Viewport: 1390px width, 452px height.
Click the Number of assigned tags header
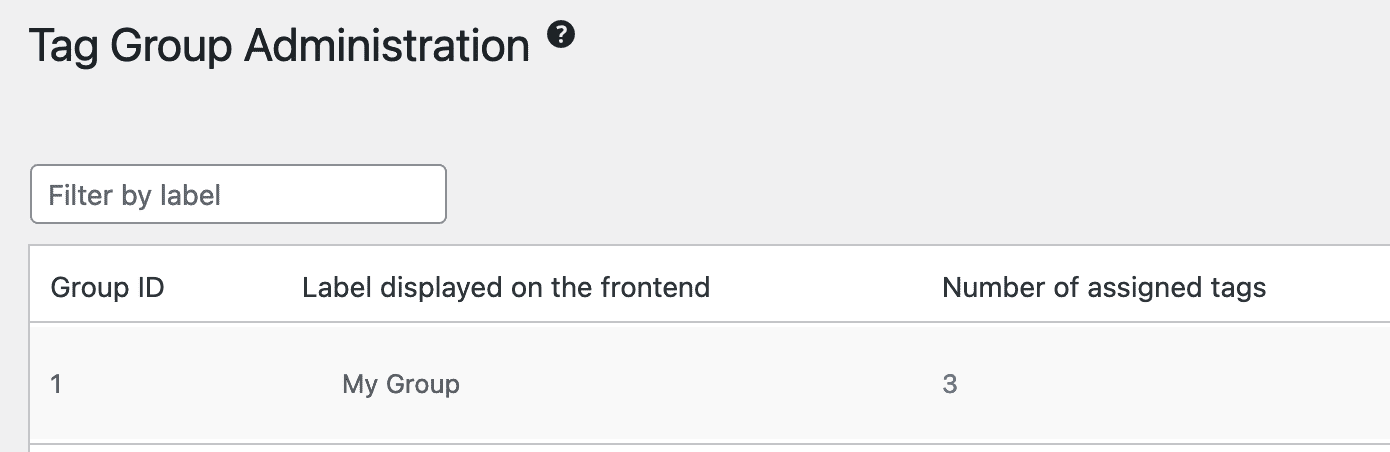click(x=1103, y=288)
